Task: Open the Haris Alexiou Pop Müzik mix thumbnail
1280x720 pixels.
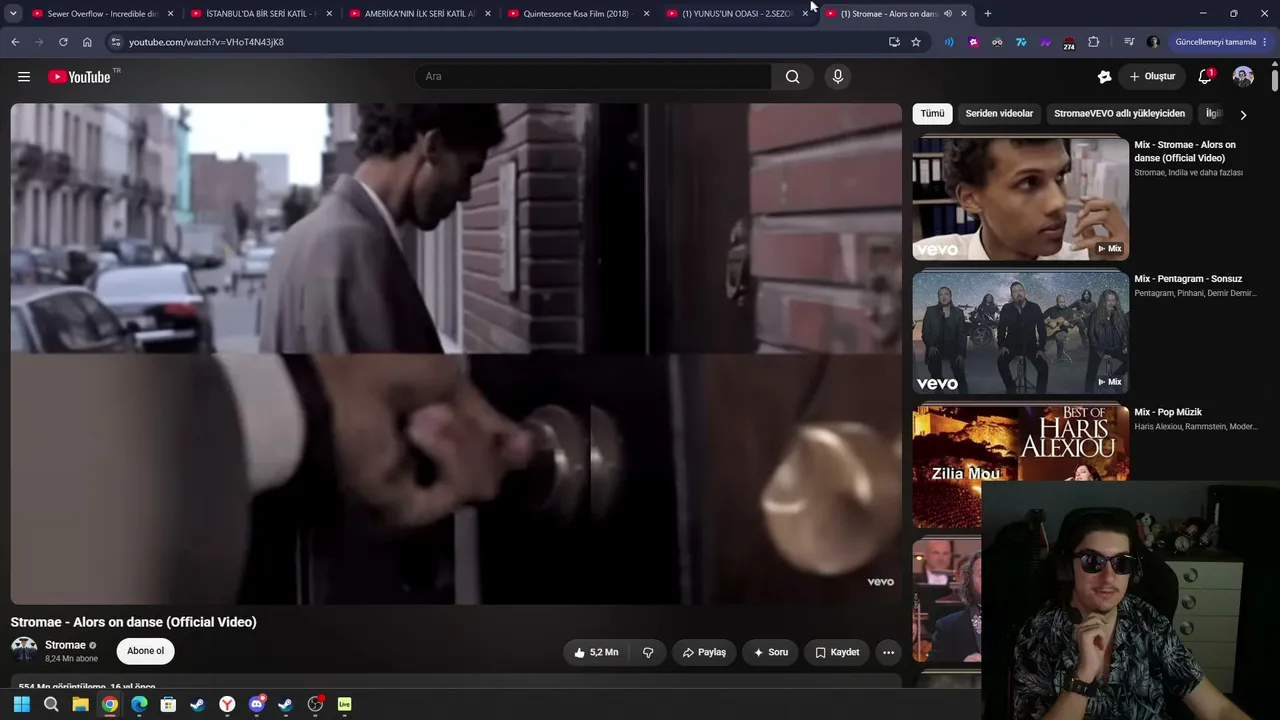Action: [x=1020, y=466]
